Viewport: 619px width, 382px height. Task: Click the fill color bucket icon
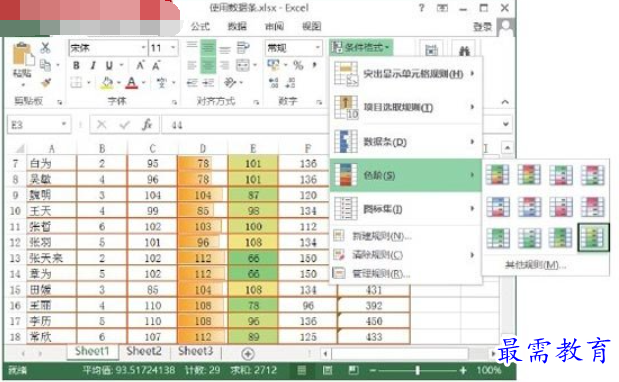107,82
